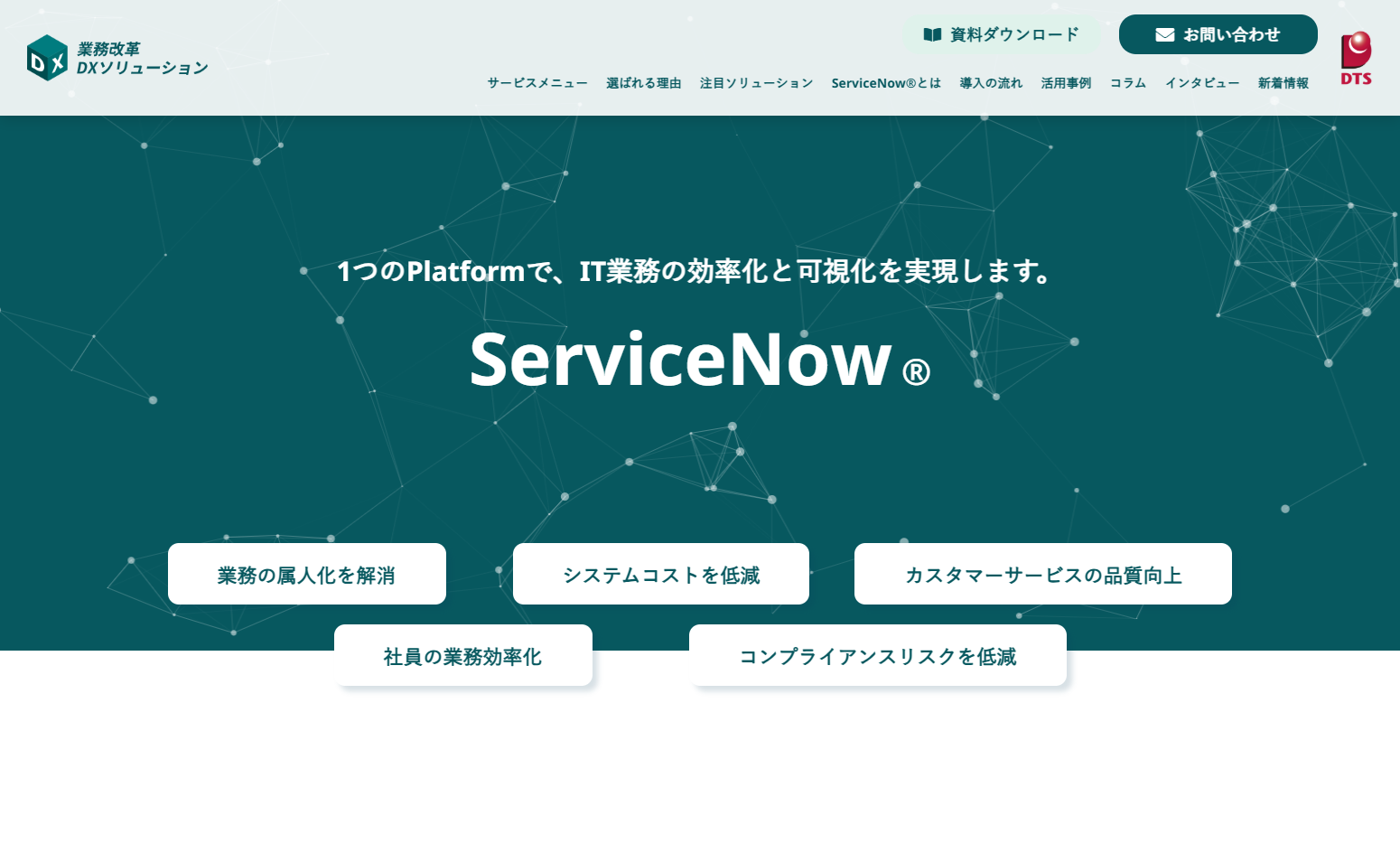Open インタビュー from the top navigation
Screen dimensions: 1400x853
point(1202,83)
